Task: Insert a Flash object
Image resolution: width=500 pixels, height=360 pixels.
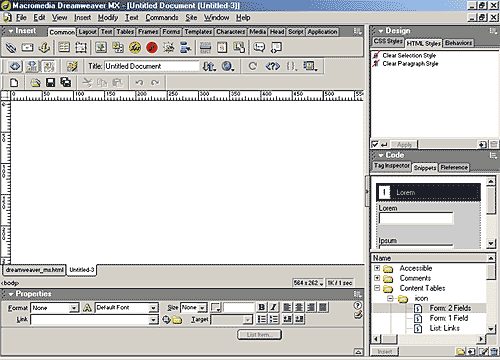Action: [x=152, y=48]
